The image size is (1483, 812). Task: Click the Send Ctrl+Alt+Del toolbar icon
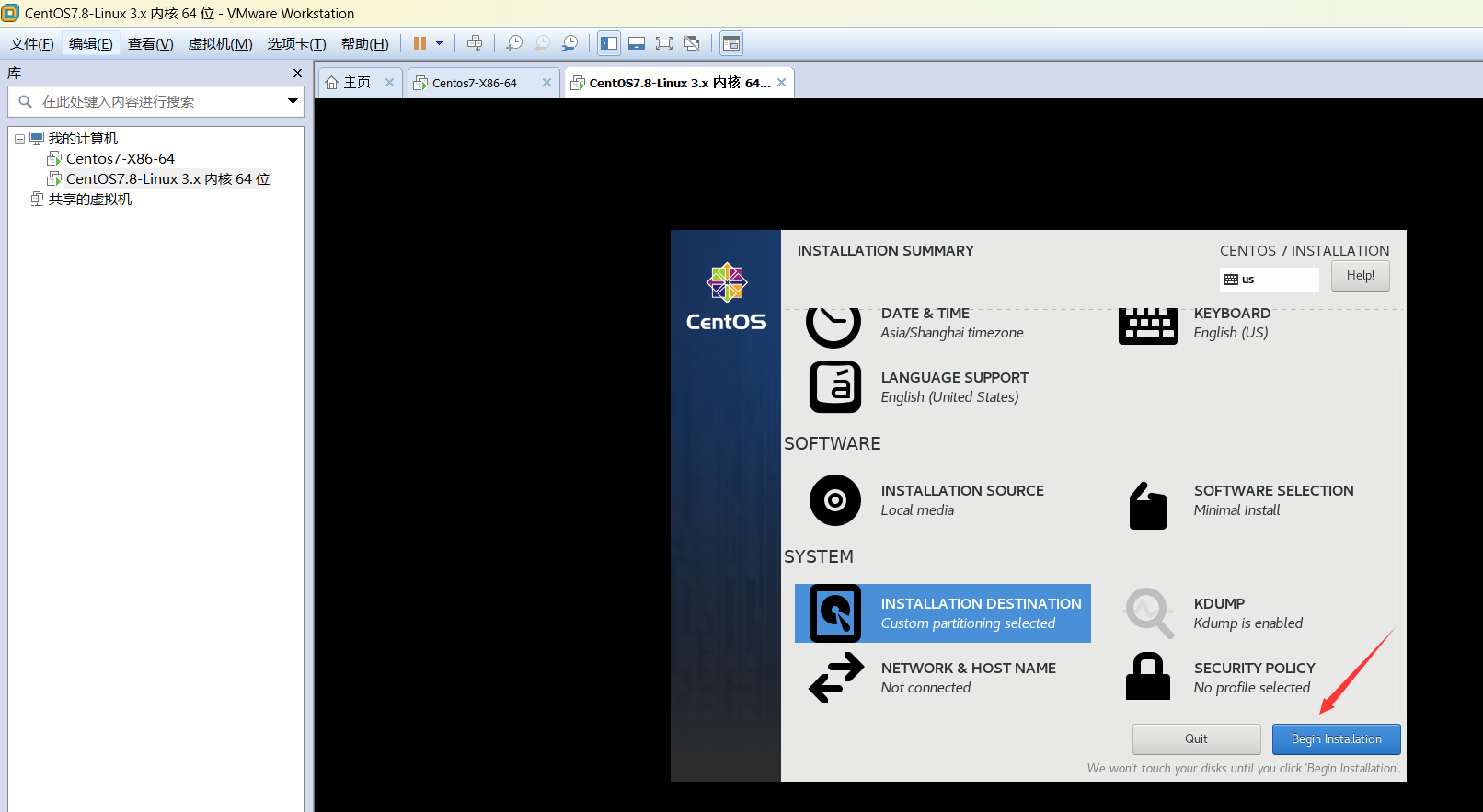pos(475,43)
